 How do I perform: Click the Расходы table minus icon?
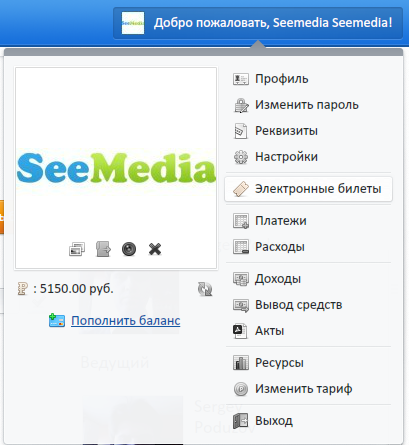coord(241,247)
